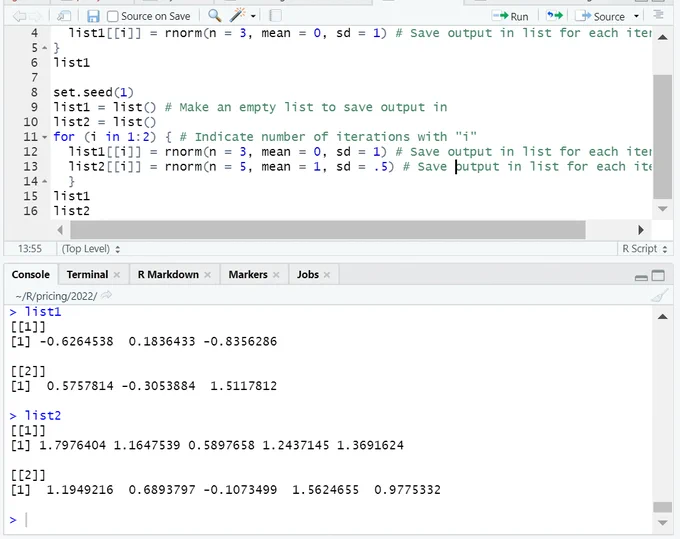Switch to the Markers tab
This screenshot has width=680, height=539.
[248, 274]
